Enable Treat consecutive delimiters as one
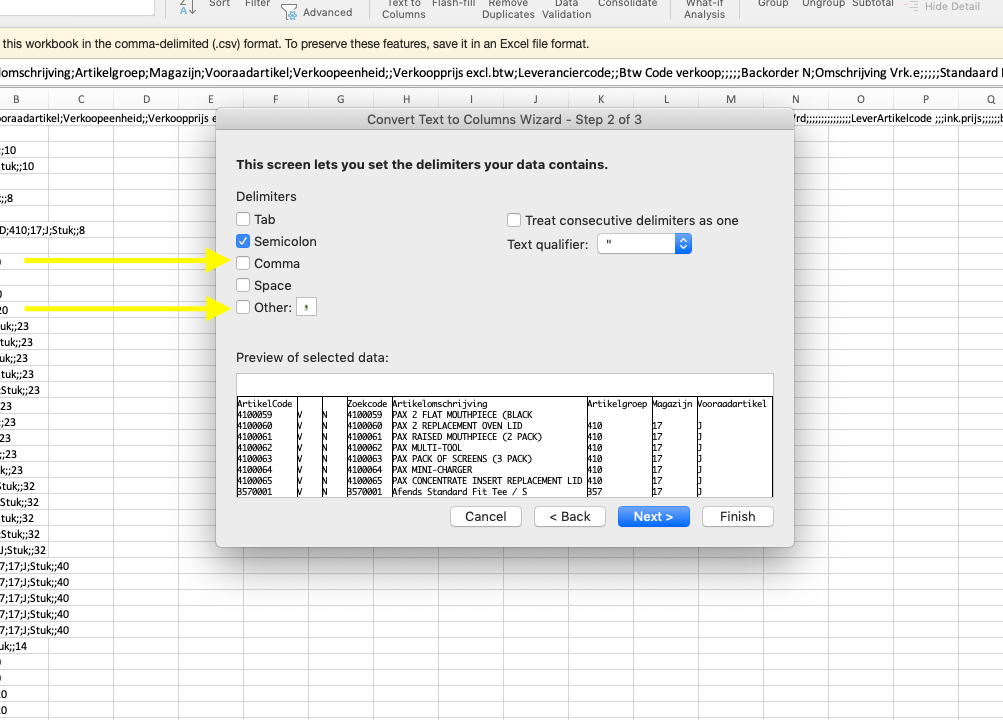This screenshot has width=1003, height=720. pyautogui.click(x=514, y=220)
